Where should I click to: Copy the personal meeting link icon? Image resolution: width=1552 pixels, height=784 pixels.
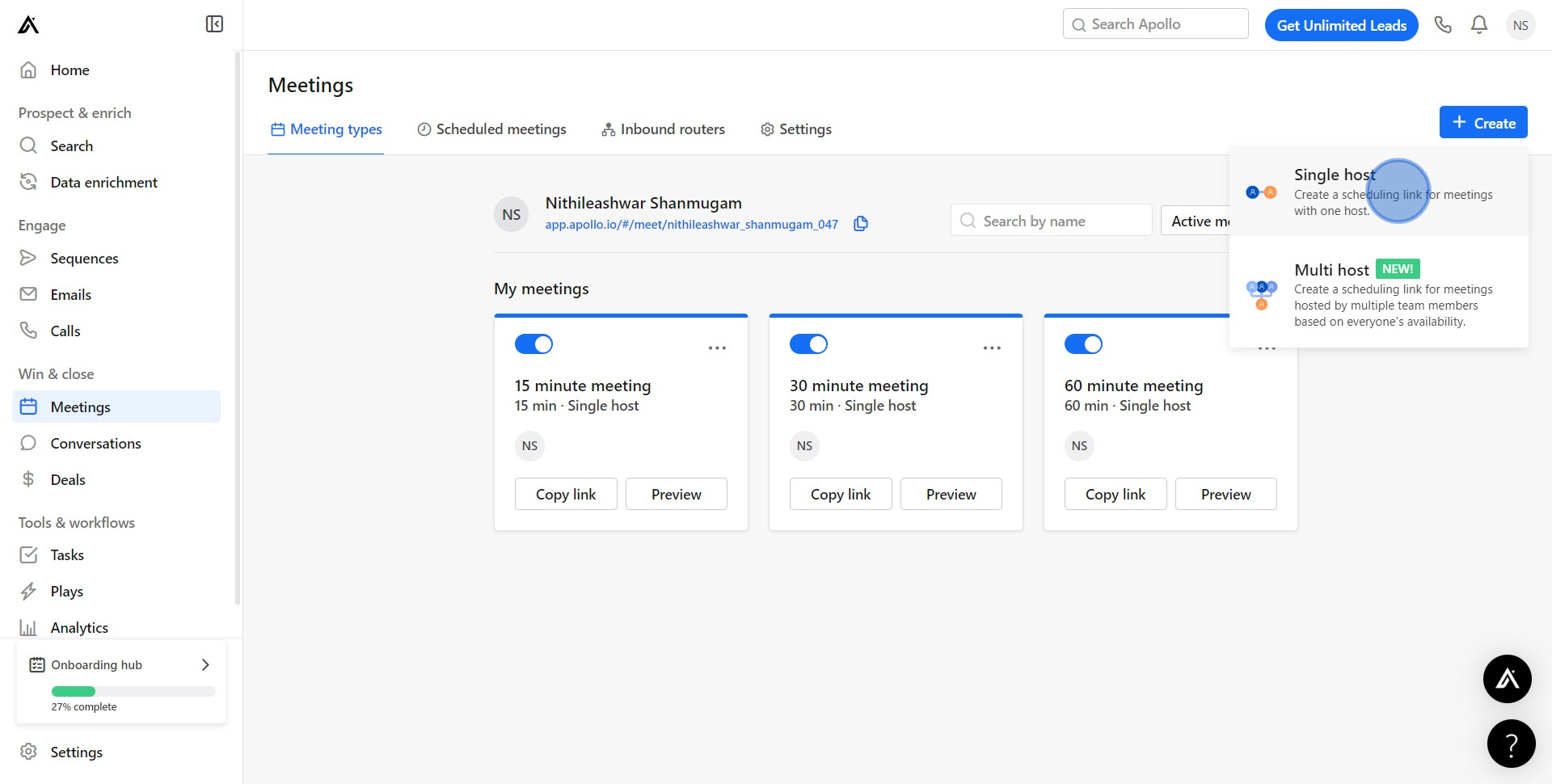[861, 224]
